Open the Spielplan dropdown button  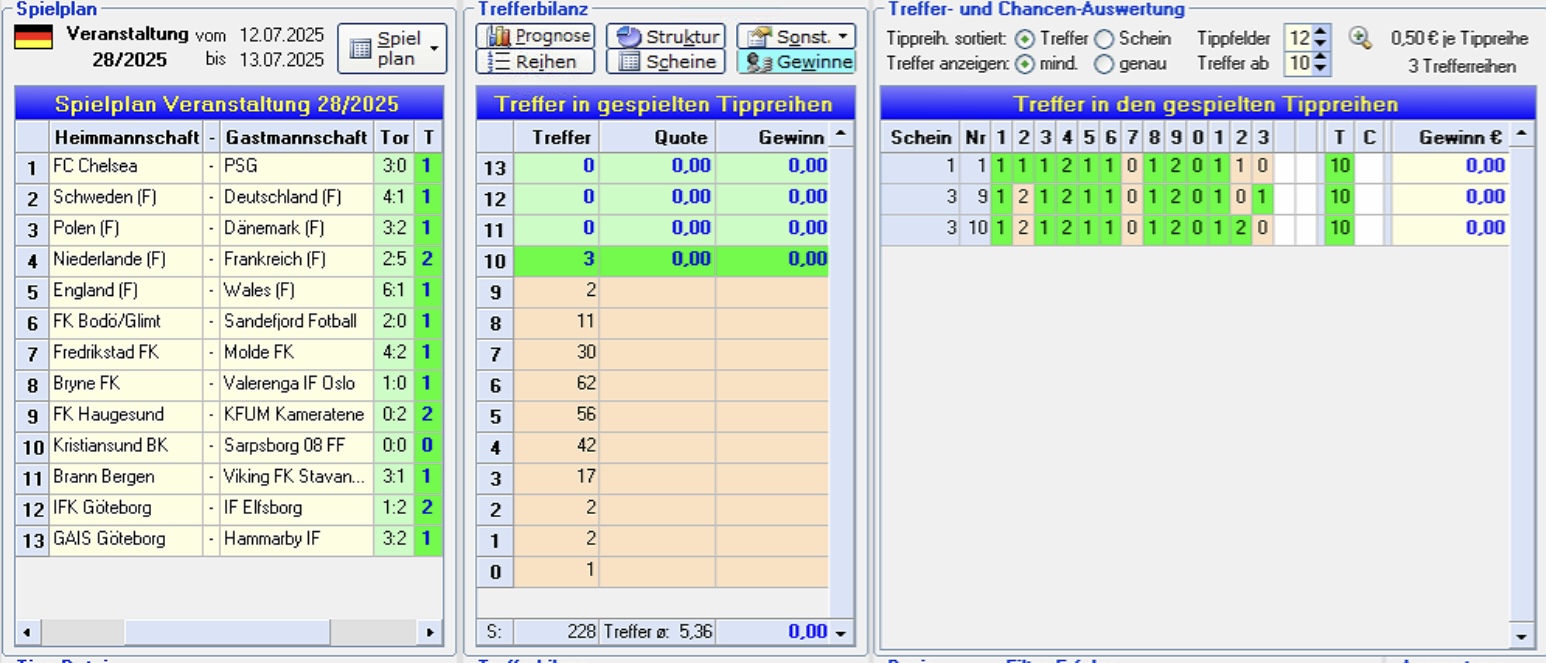click(x=391, y=48)
